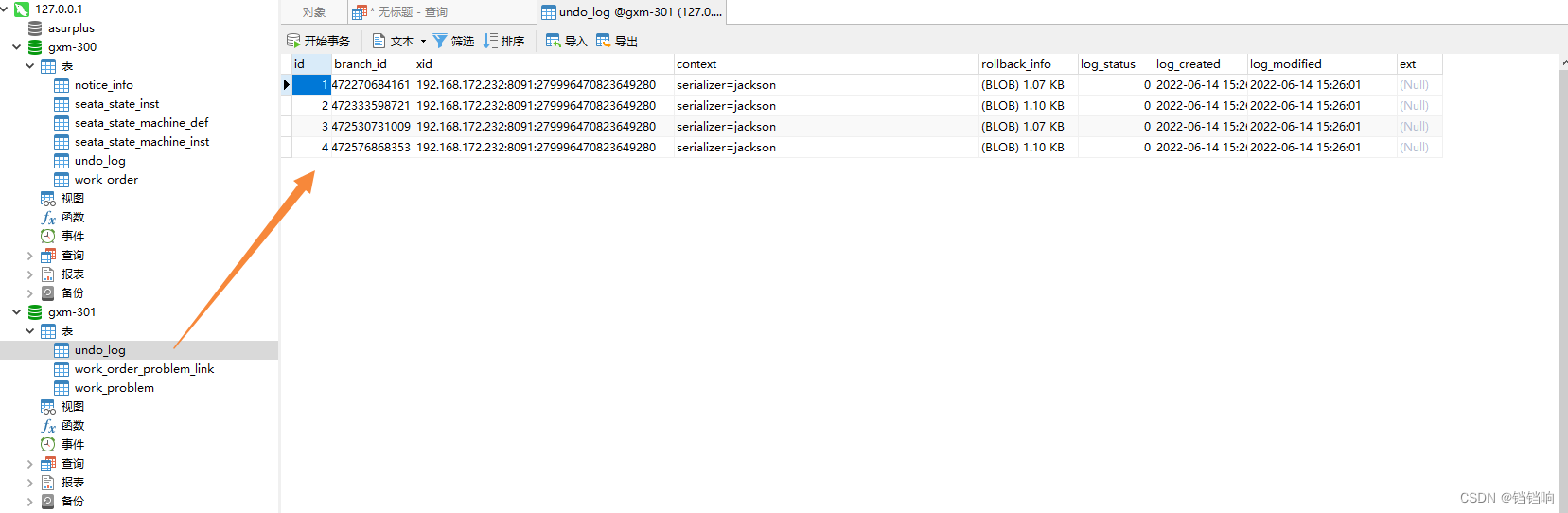Click the (Null) ext cell in row 4
Viewport: 1568px width, 513px height.
(1419, 148)
